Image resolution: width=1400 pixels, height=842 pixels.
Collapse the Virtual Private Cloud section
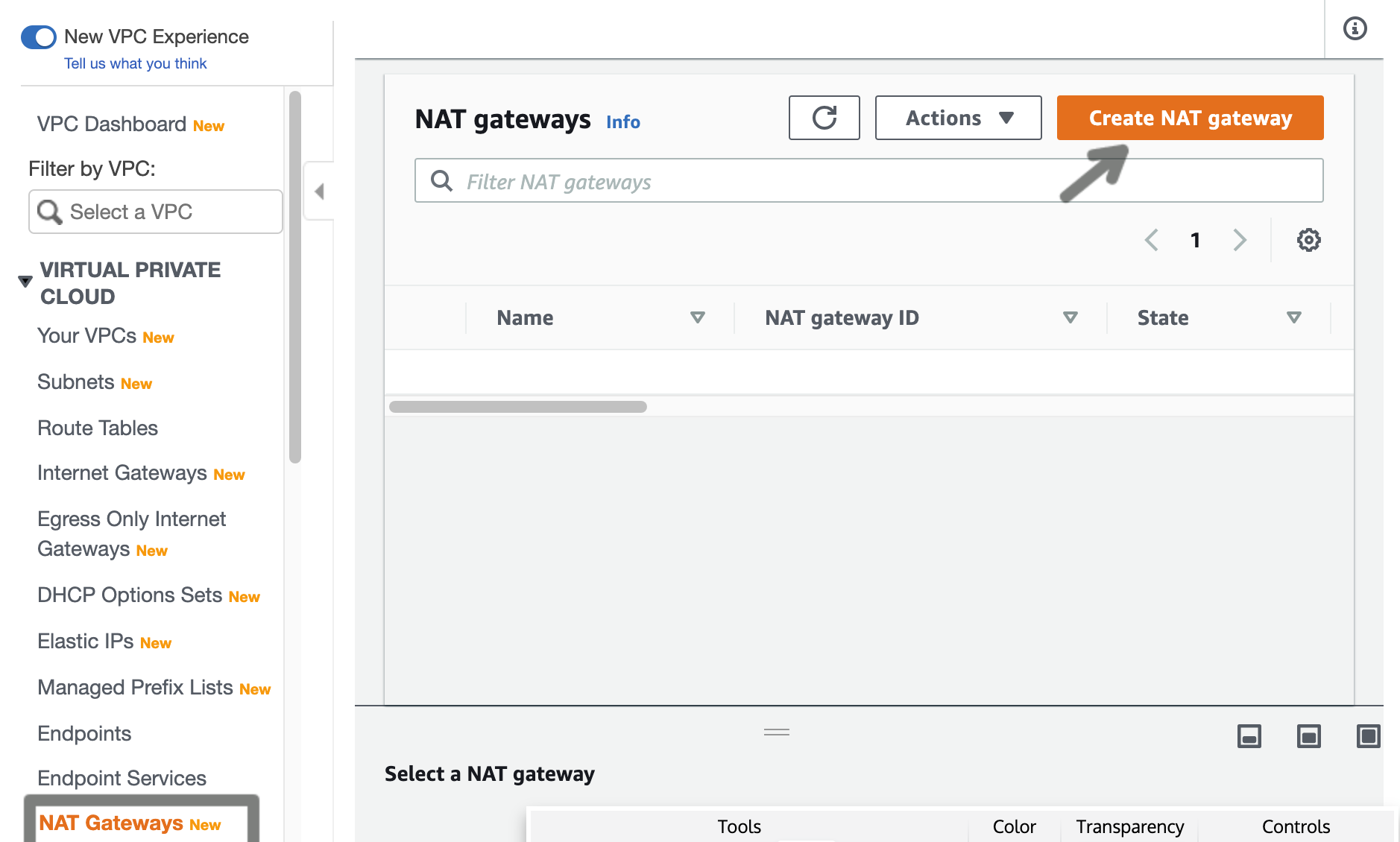[x=25, y=282]
